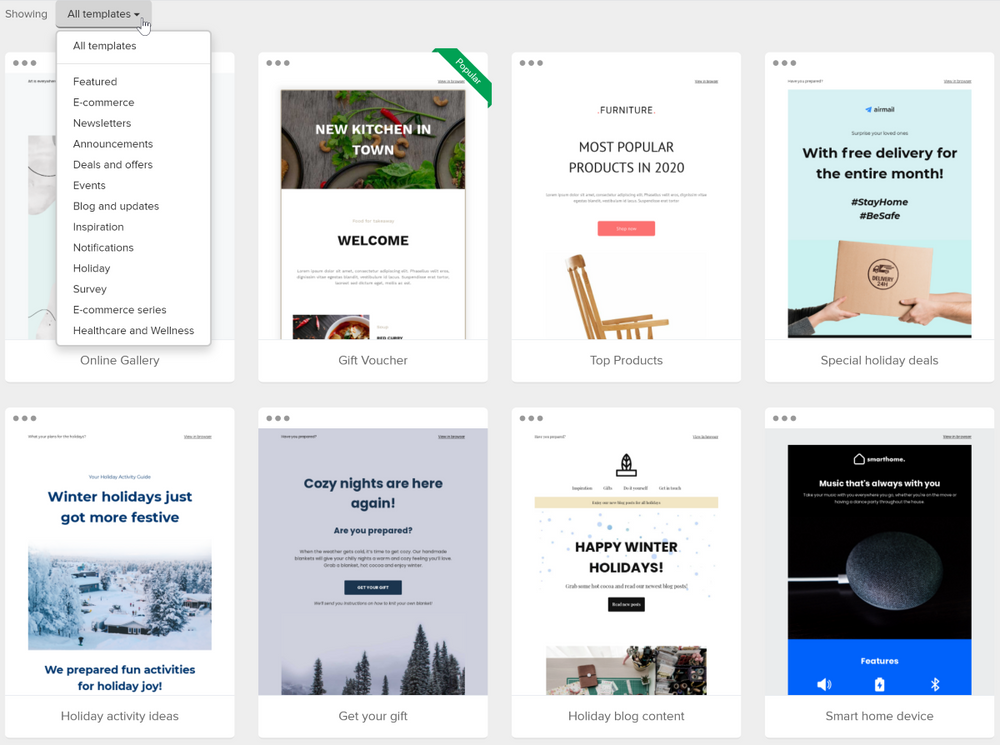
Task: Select the Survey category
Action: click(90, 289)
